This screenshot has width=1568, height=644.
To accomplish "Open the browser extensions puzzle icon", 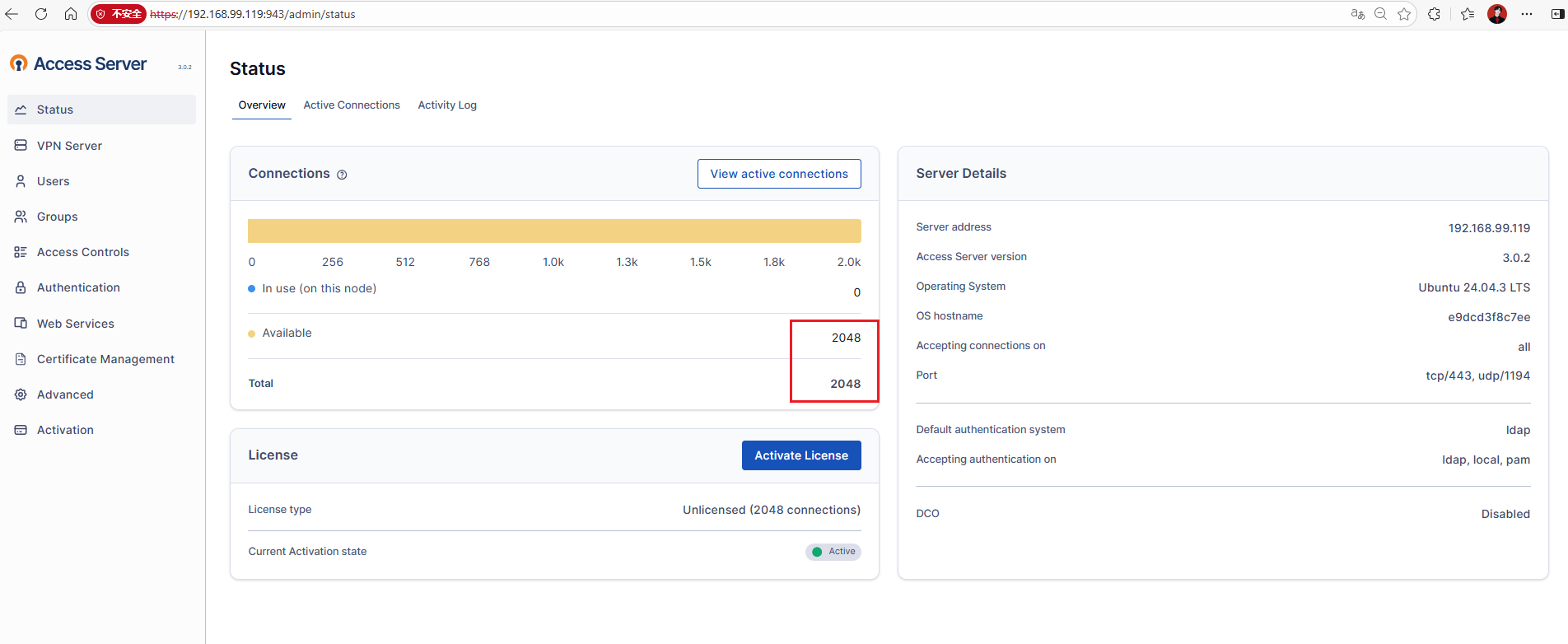I will point(1434,14).
